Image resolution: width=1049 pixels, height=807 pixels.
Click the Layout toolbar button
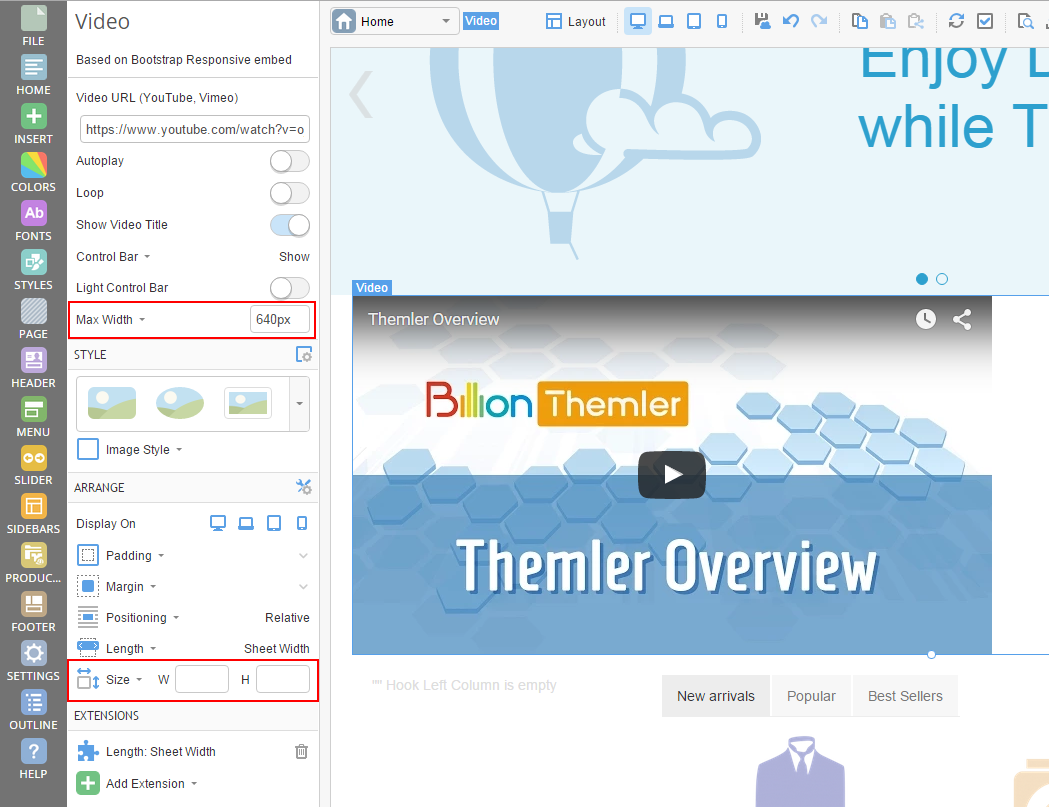(x=575, y=21)
